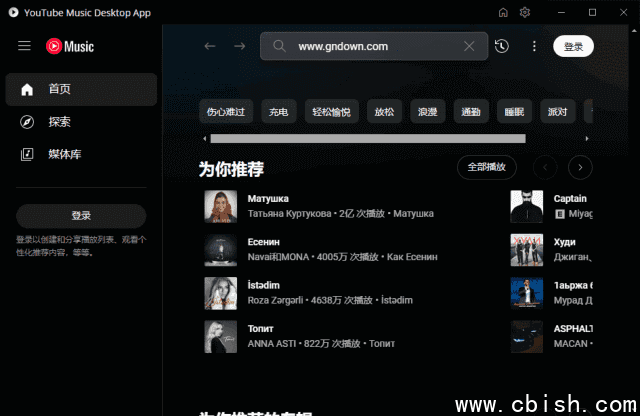Select the 伤心难过 mood chip
Image resolution: width=640 pixels, height=416 pixels.
pyautogui.click(x=225, y=112)
